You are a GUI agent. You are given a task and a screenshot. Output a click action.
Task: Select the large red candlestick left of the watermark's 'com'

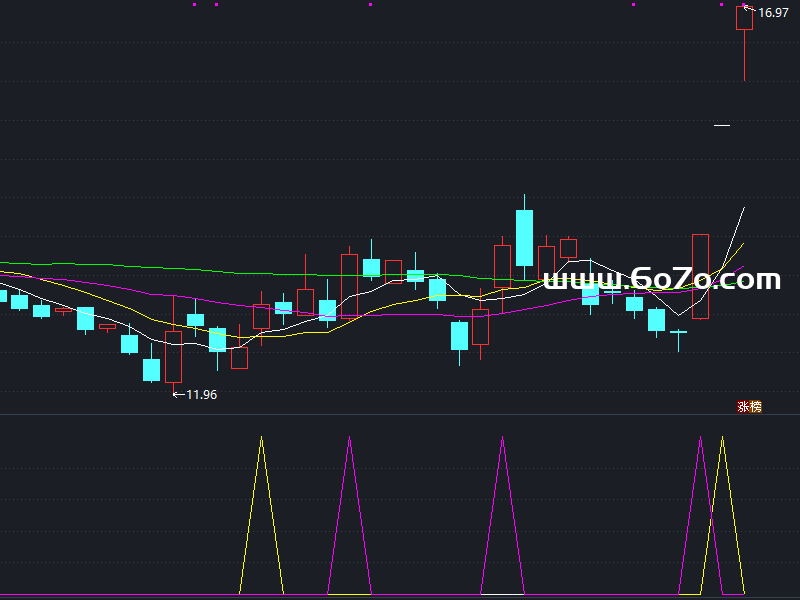point(700,276)
